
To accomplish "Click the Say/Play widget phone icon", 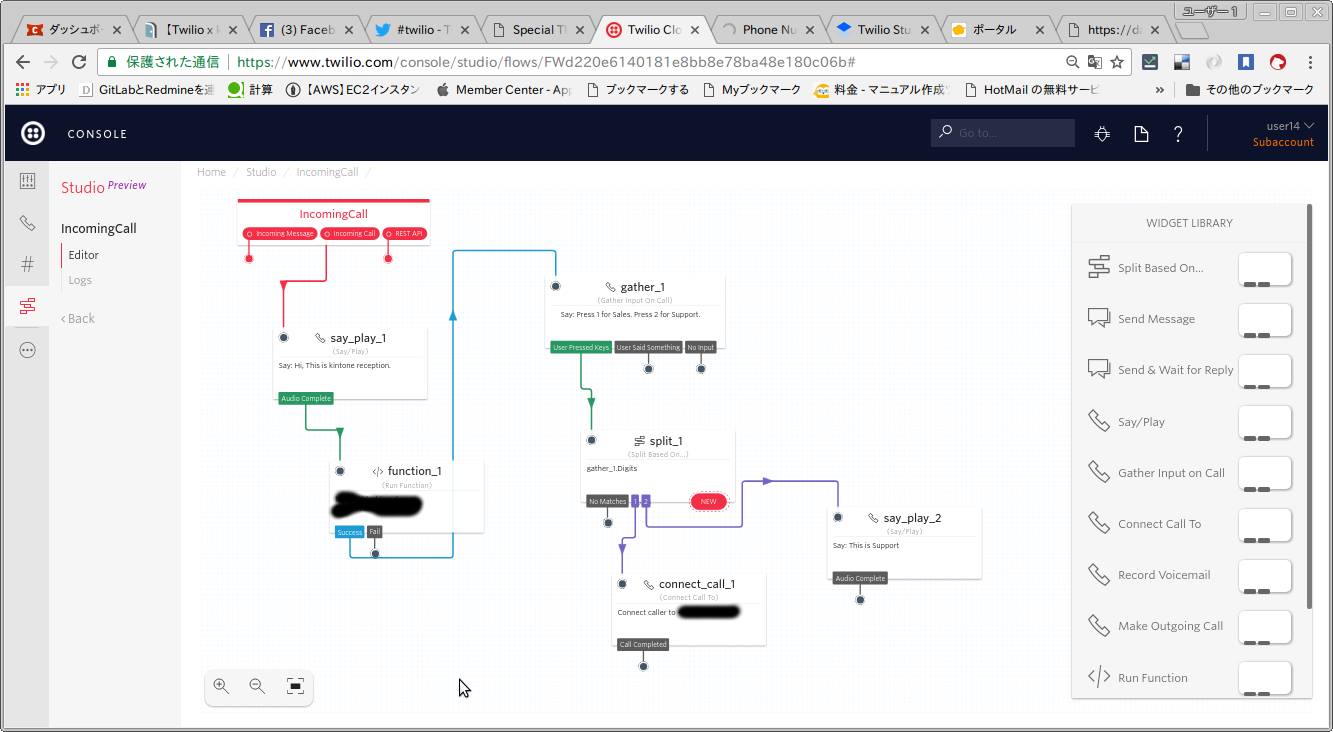I will 1099,420.
